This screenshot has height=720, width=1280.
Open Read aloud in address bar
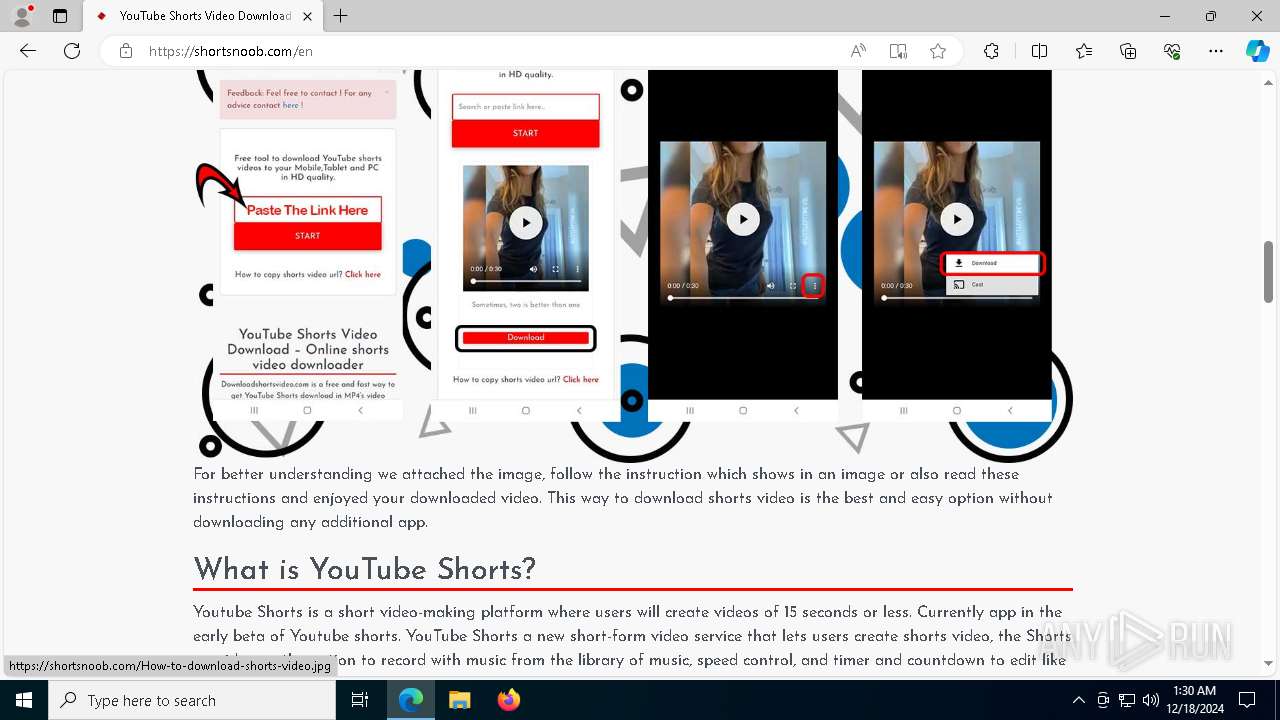858,51
